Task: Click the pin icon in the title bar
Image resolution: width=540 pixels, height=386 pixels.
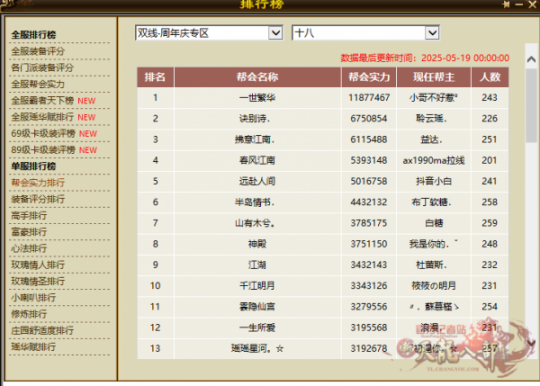Action: point(506,4)
